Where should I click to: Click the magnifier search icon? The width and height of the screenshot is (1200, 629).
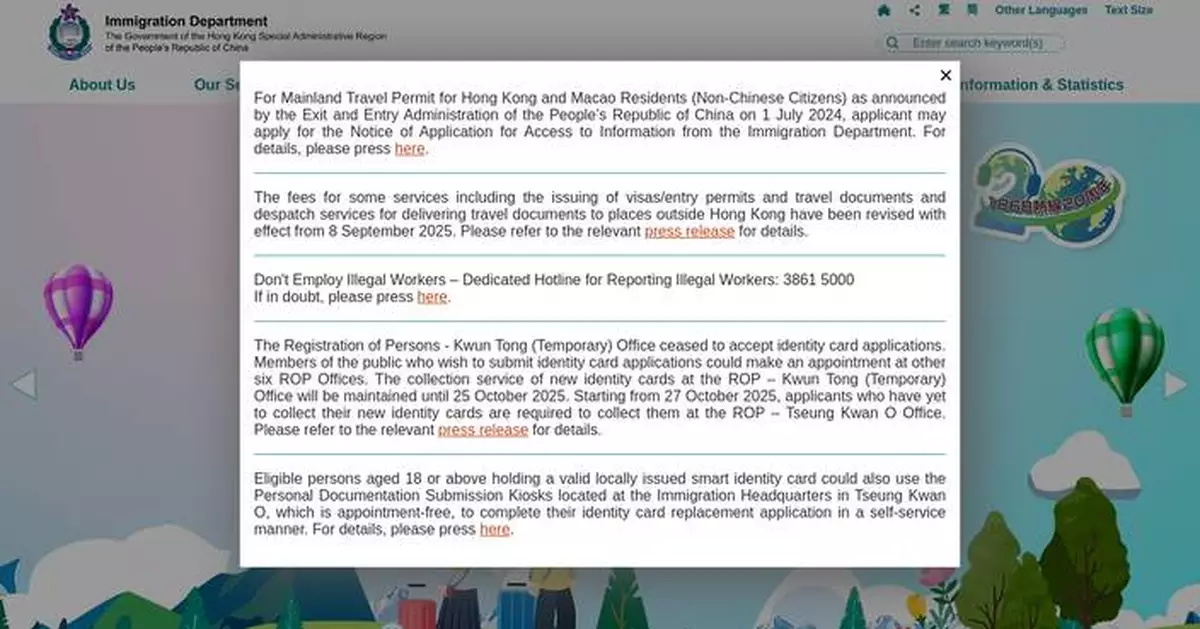coord(892,43)
